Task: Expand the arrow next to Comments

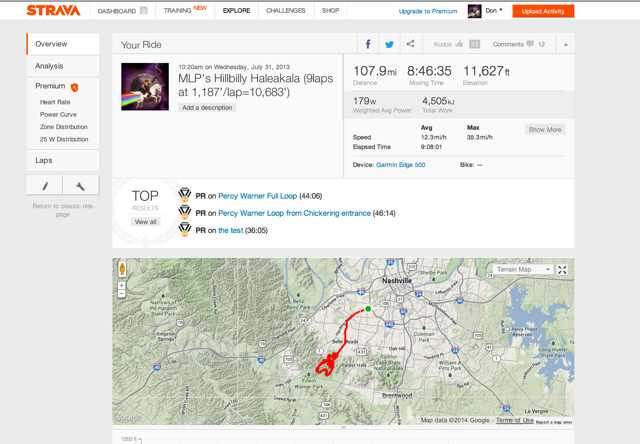Action: point(565,44)
